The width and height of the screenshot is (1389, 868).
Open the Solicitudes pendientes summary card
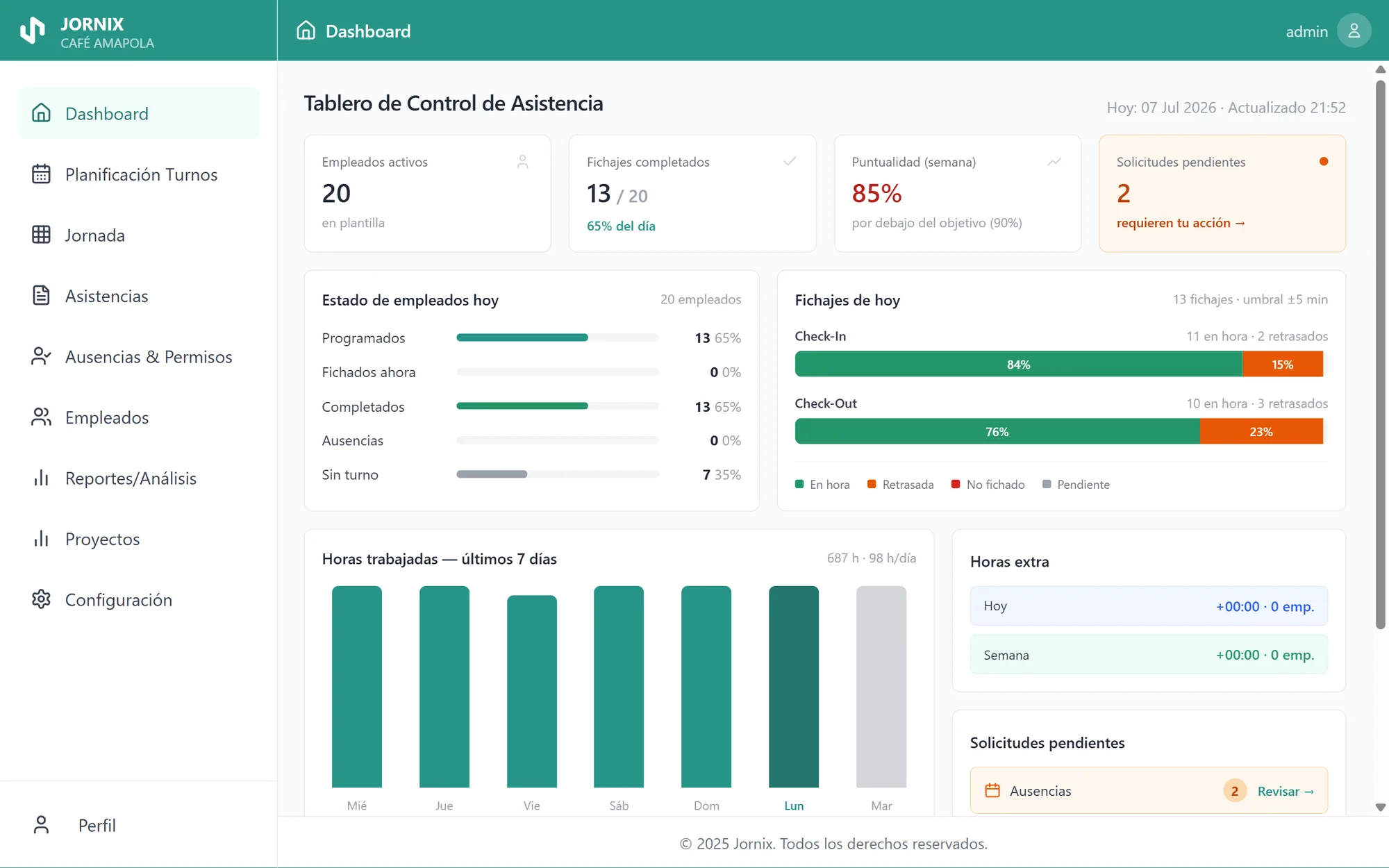pos(1222,193)
